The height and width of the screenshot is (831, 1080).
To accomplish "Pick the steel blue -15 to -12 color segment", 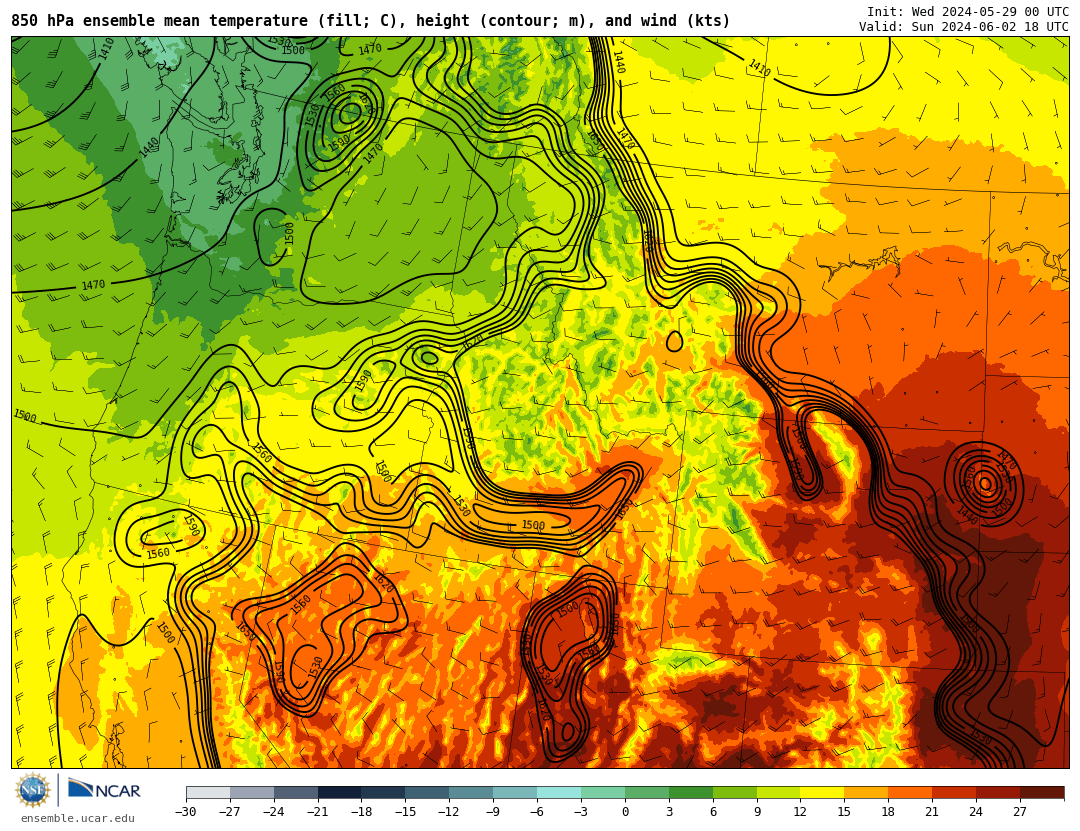I will (427, 792).
